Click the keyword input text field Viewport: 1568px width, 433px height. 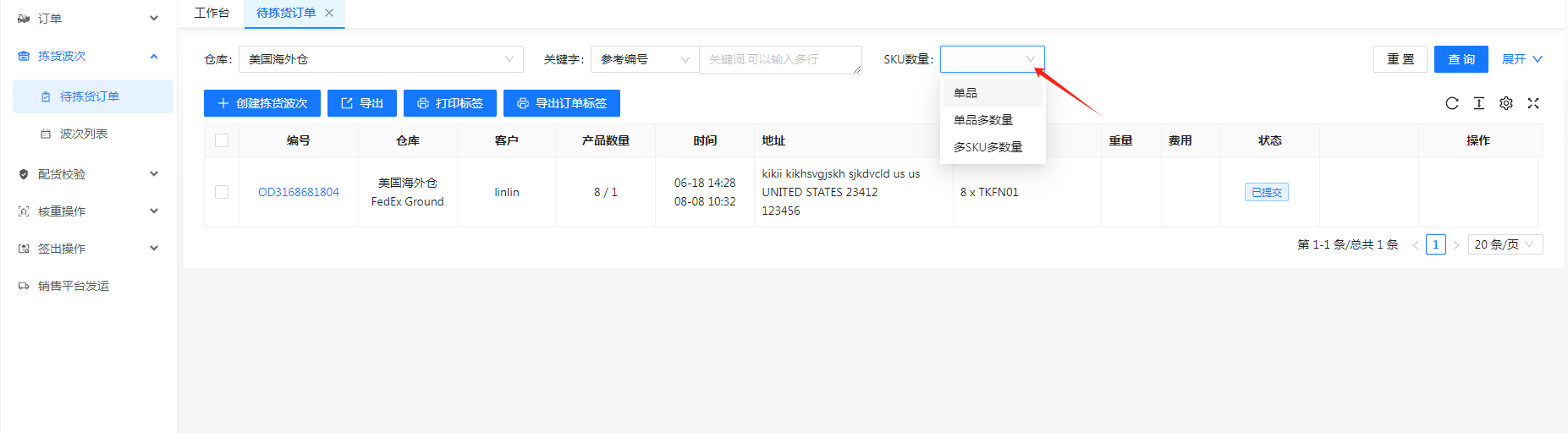[x=780, y=59]
